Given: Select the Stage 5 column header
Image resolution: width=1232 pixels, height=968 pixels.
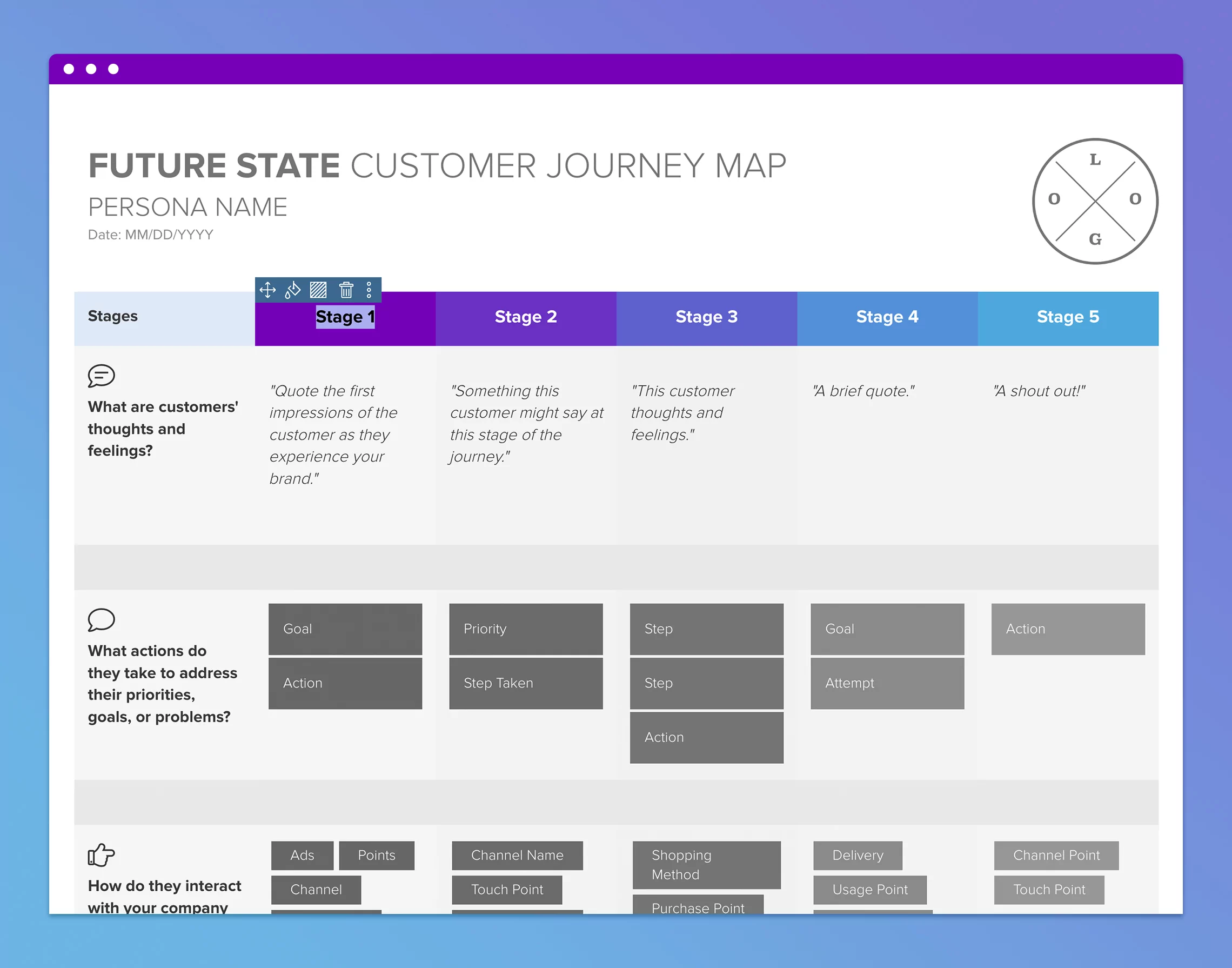Looking at the screenshot, I should click(x=1068, y=317).
